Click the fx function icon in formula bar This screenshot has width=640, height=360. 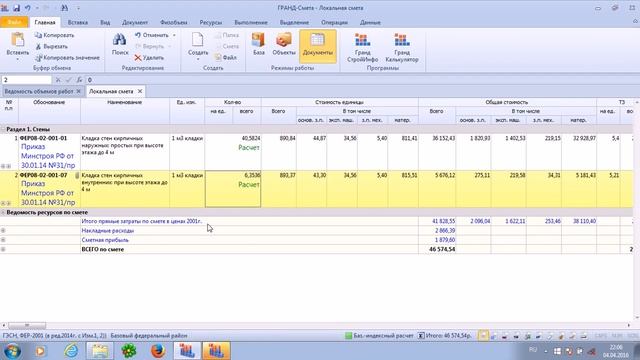coord(79,80)
